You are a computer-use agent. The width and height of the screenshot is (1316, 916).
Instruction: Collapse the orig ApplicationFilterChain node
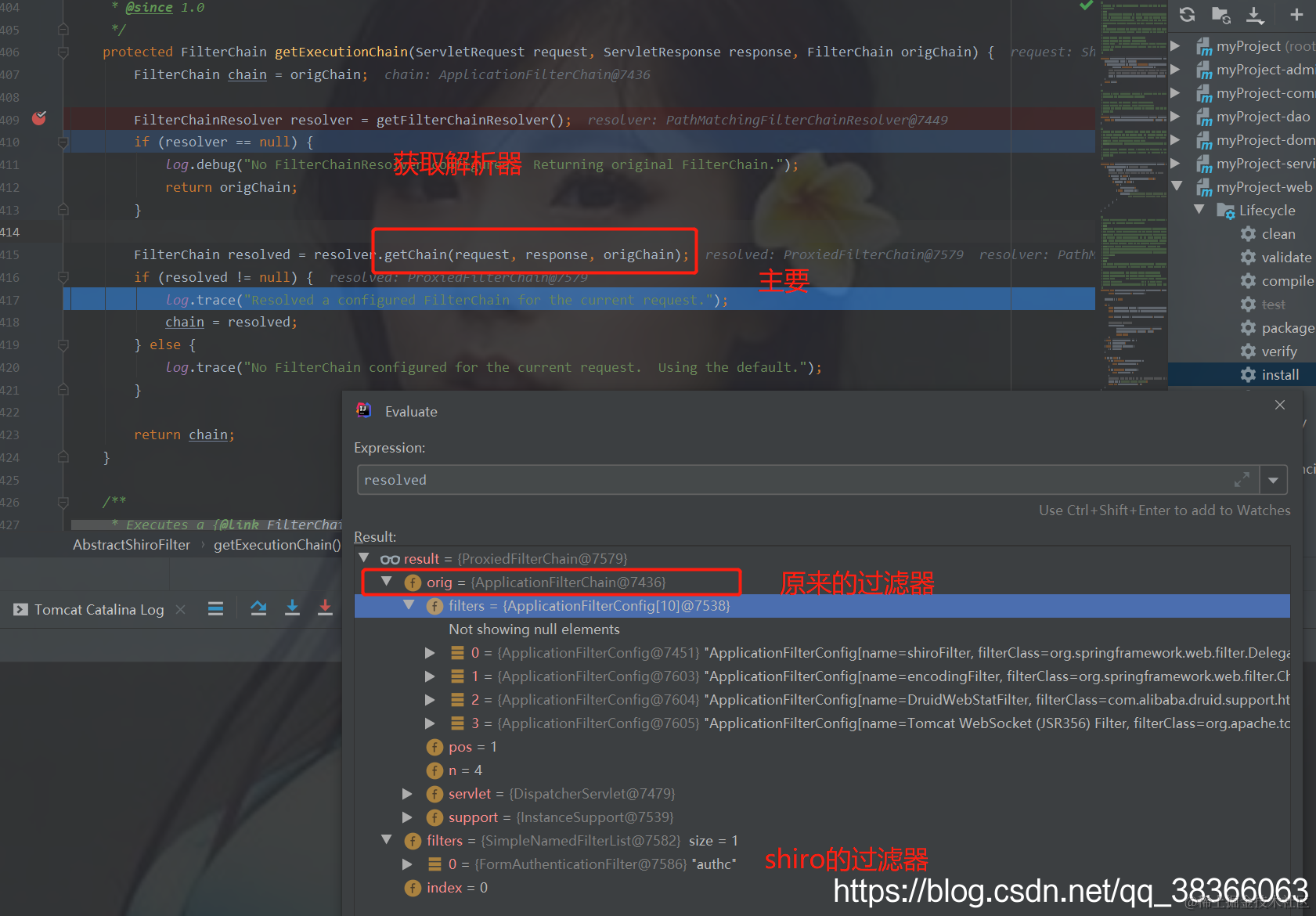386,581
